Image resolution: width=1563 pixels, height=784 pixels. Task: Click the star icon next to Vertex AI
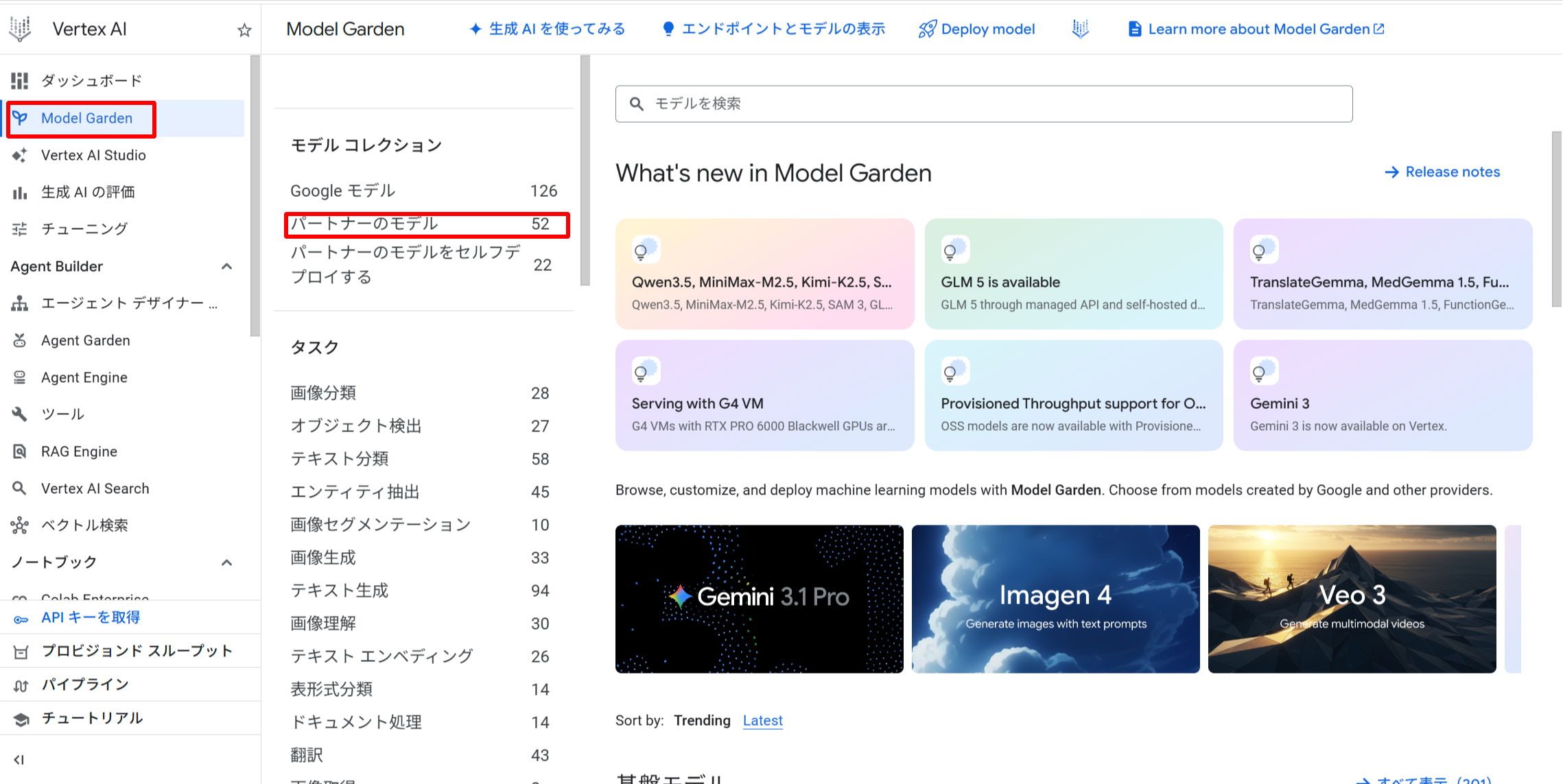(x=244, y=29)
